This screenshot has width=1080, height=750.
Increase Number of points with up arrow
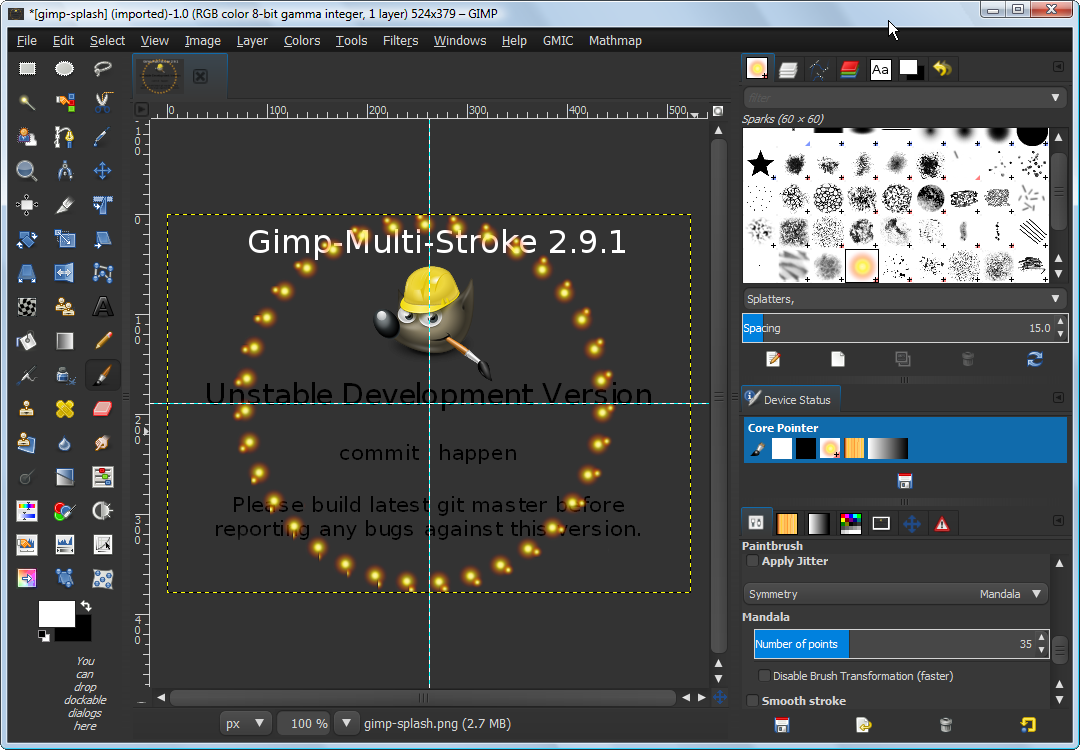click(x=1041, y=638)
